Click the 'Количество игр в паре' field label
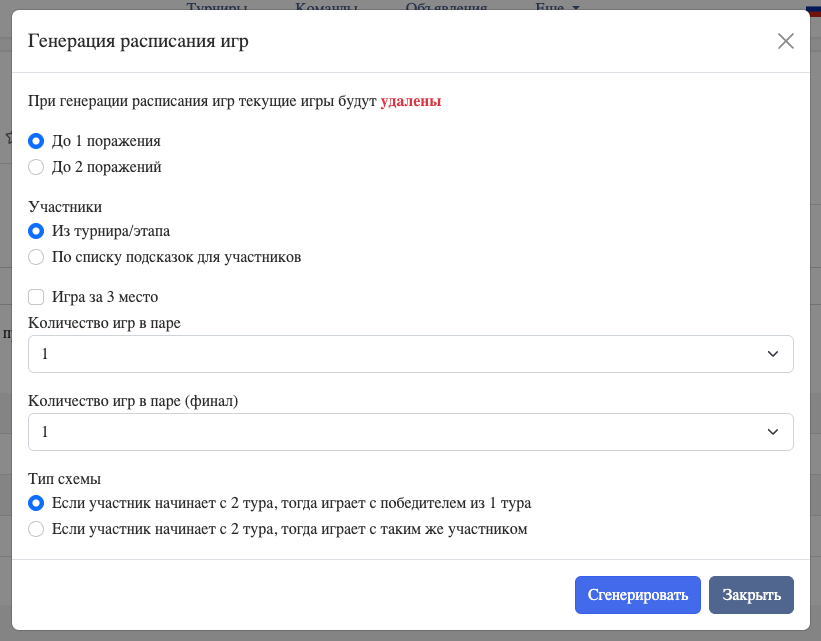821x641 pixels. coord(105,323)
